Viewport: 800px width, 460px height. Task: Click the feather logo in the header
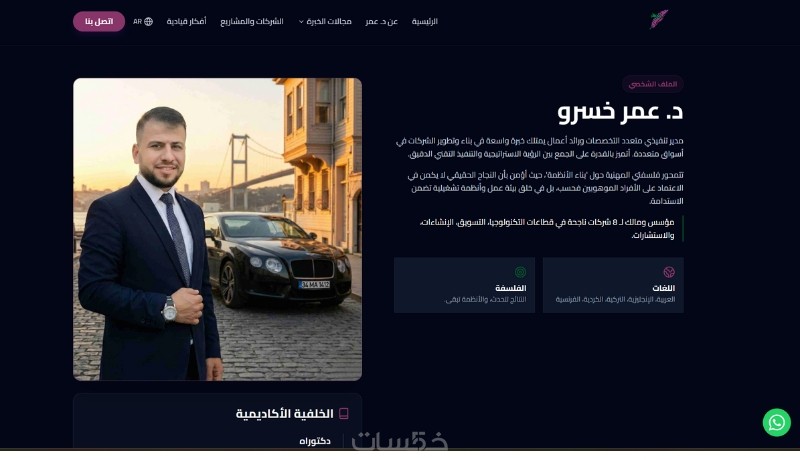[659, 19]
